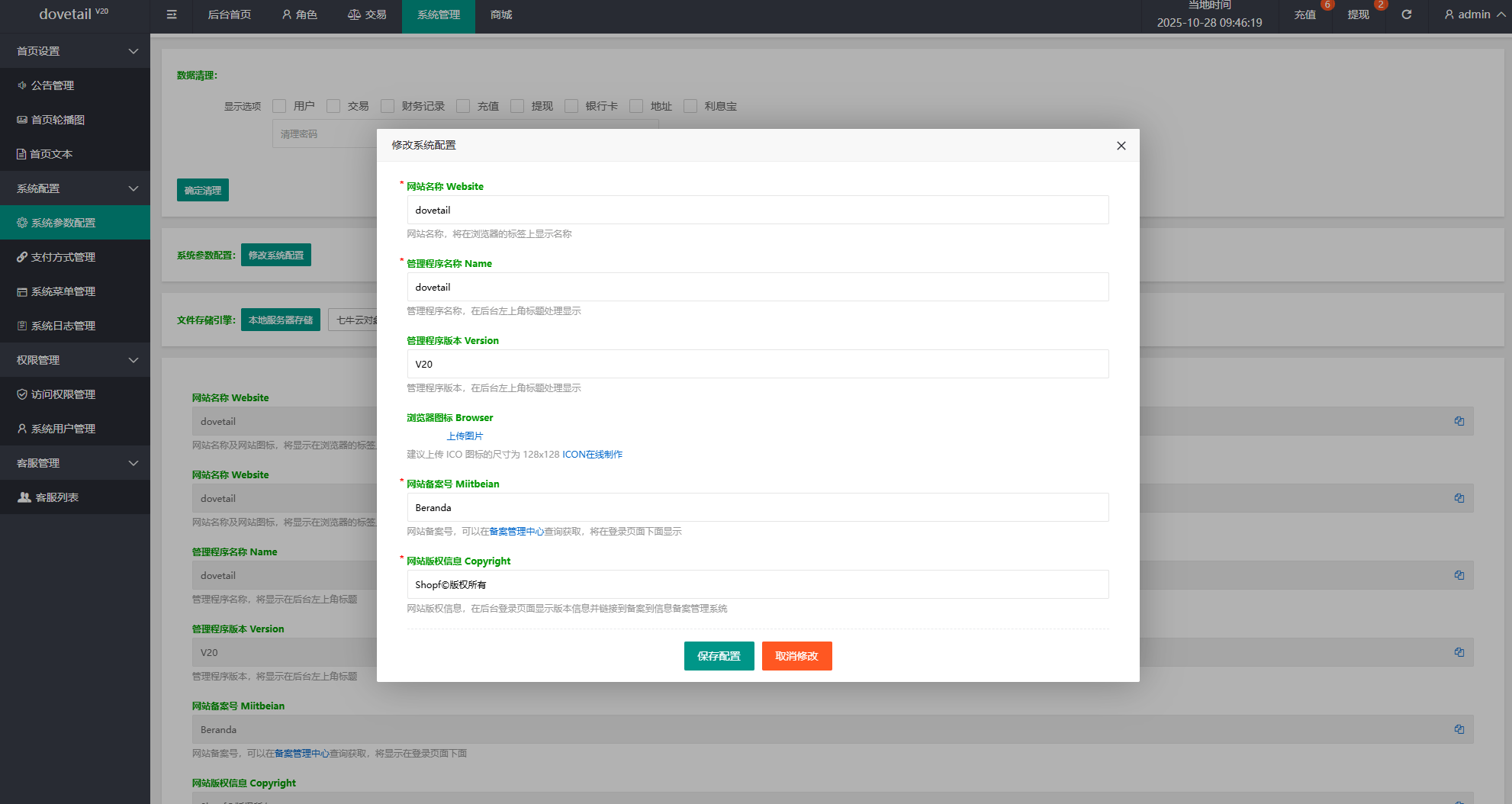Click the 保存配置 button
The width and height of the screenshot is (1512, 804).
719,656
